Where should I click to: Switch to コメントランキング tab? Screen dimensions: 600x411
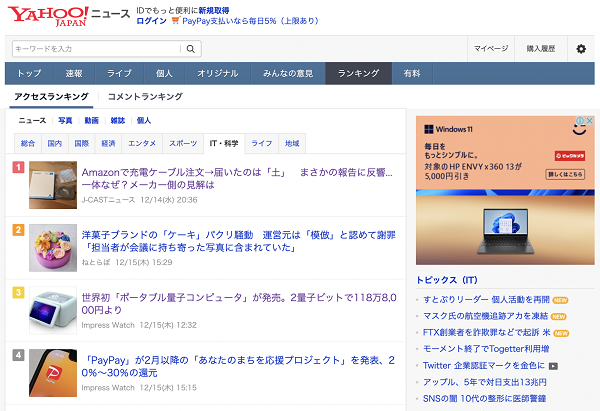click(145, 97)
